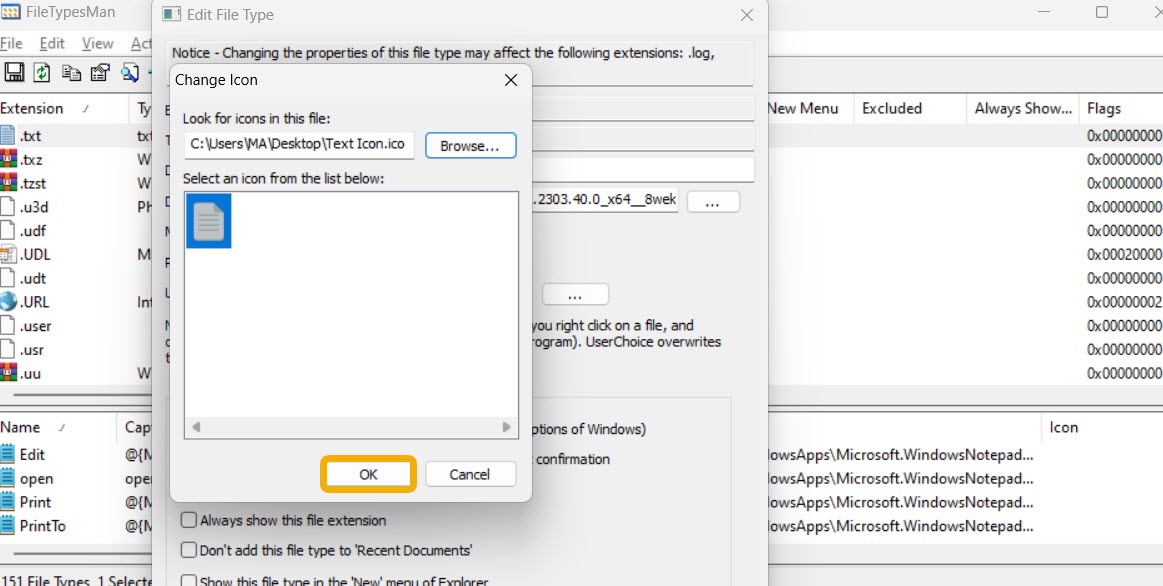The height and width of the screenshot is (586, 1163).
Task: Enable 'Show this file type in the New menu'
Action: (x=188, y=580)
